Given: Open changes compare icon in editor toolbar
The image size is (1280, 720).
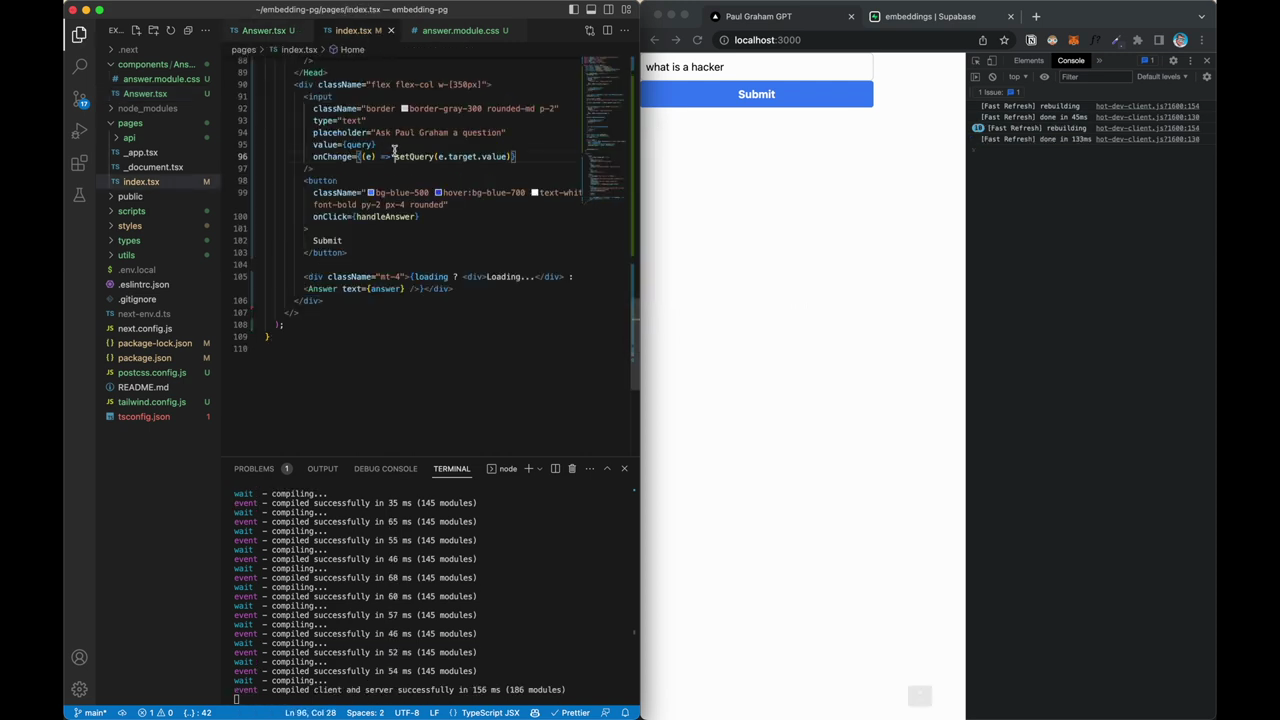Looking at the screenshot, I should [x=590, y=30].
